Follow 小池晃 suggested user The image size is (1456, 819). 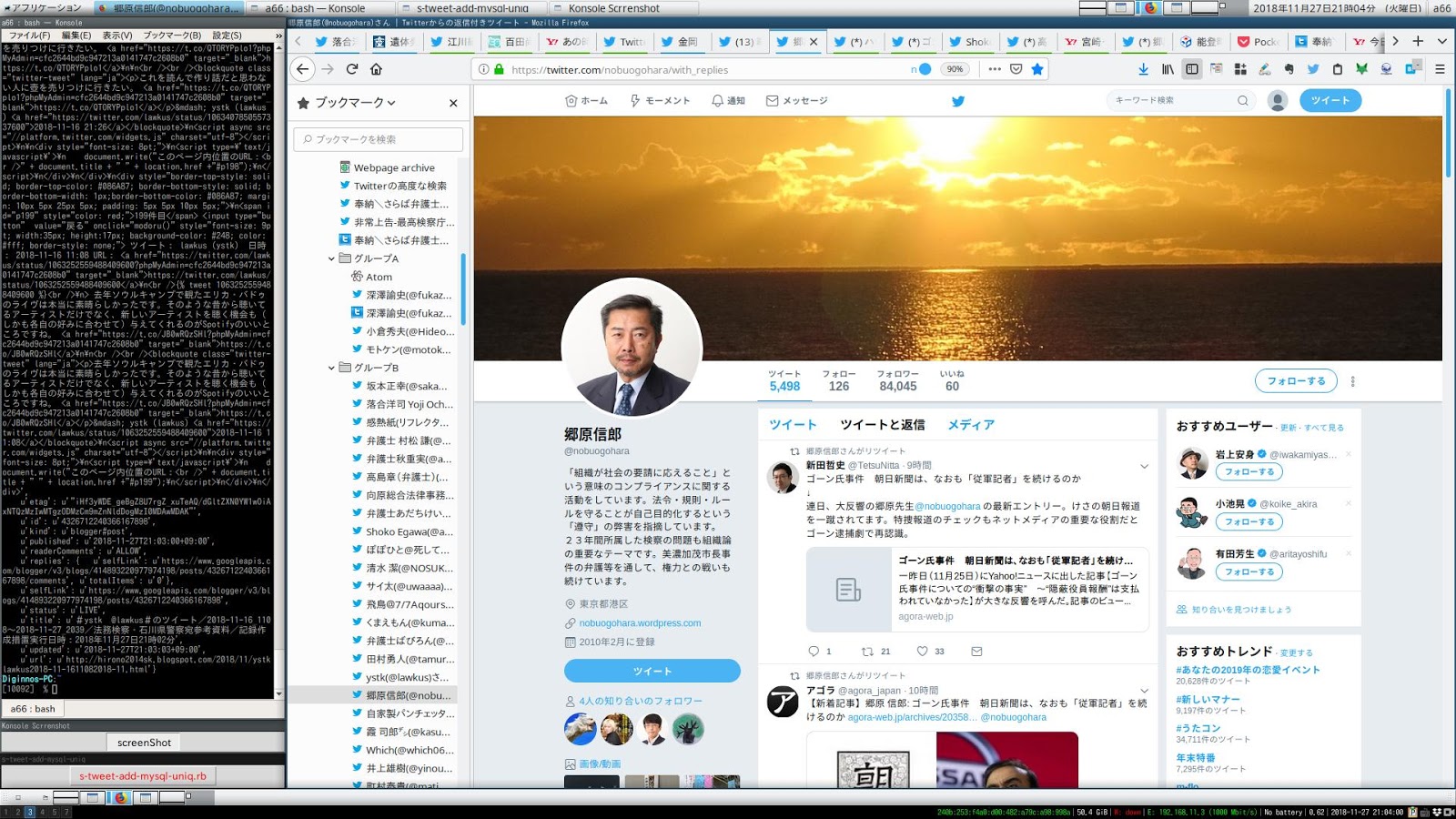[x=1249, y=521]
